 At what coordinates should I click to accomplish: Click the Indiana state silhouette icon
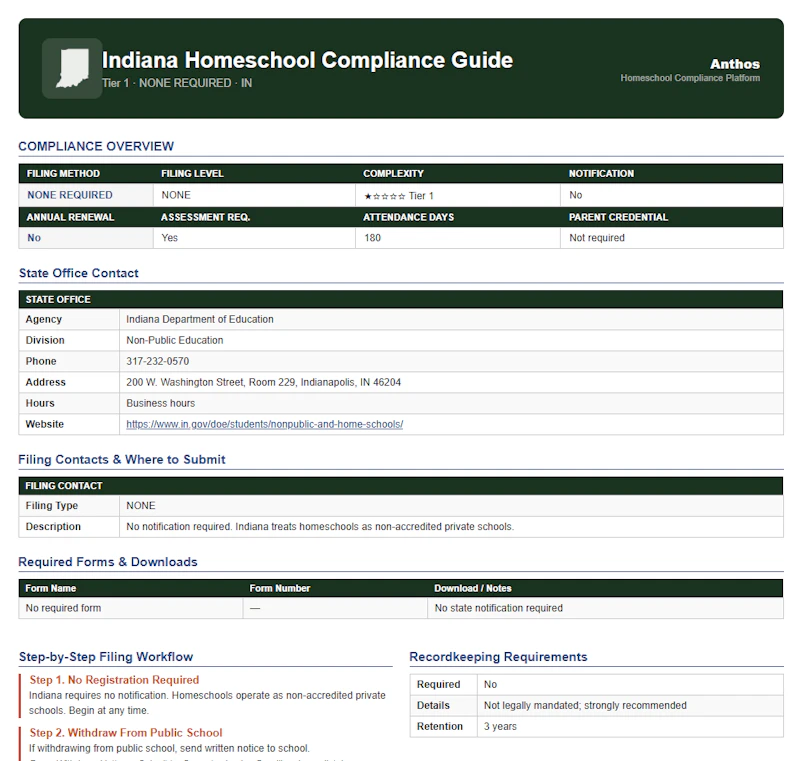pyautogui.click(x=72, y=68)
